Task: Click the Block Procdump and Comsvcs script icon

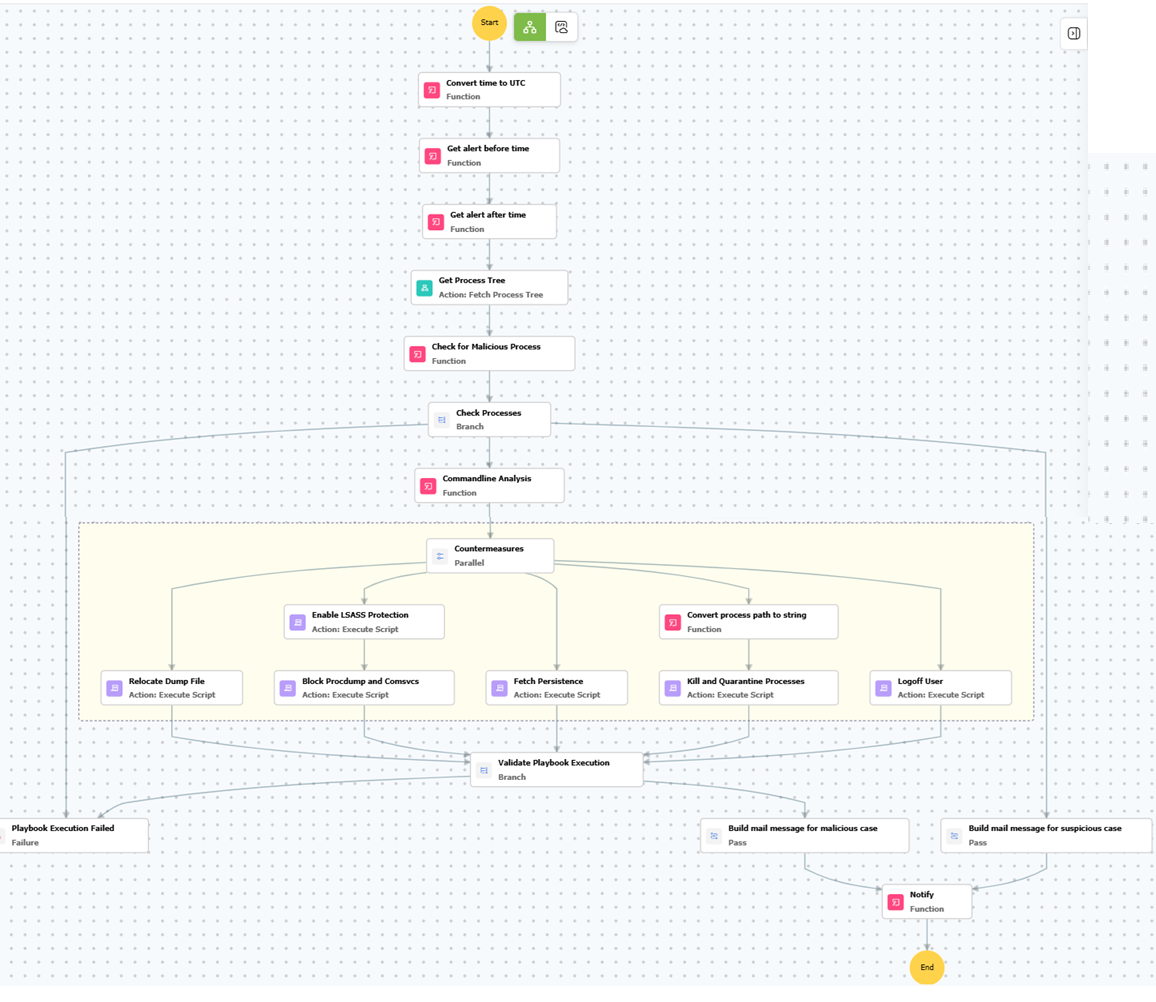Action: (x=288, y=688)
